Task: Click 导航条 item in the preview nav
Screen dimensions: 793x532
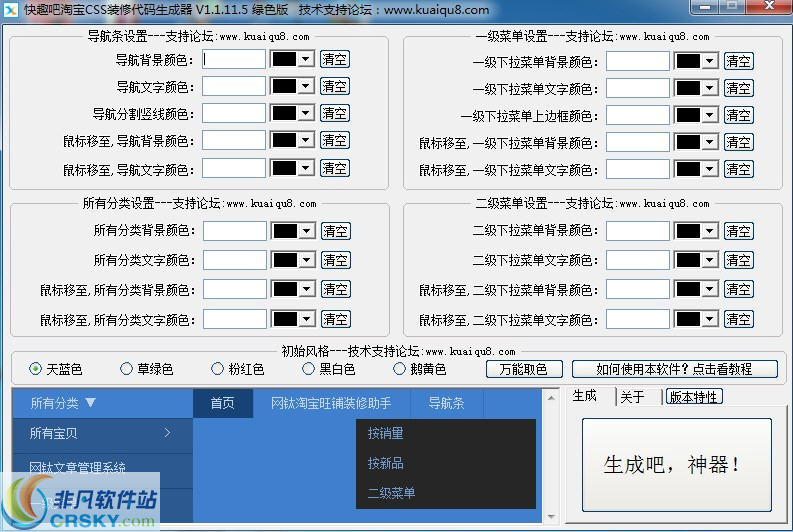Action: click(x=446, y=403)
